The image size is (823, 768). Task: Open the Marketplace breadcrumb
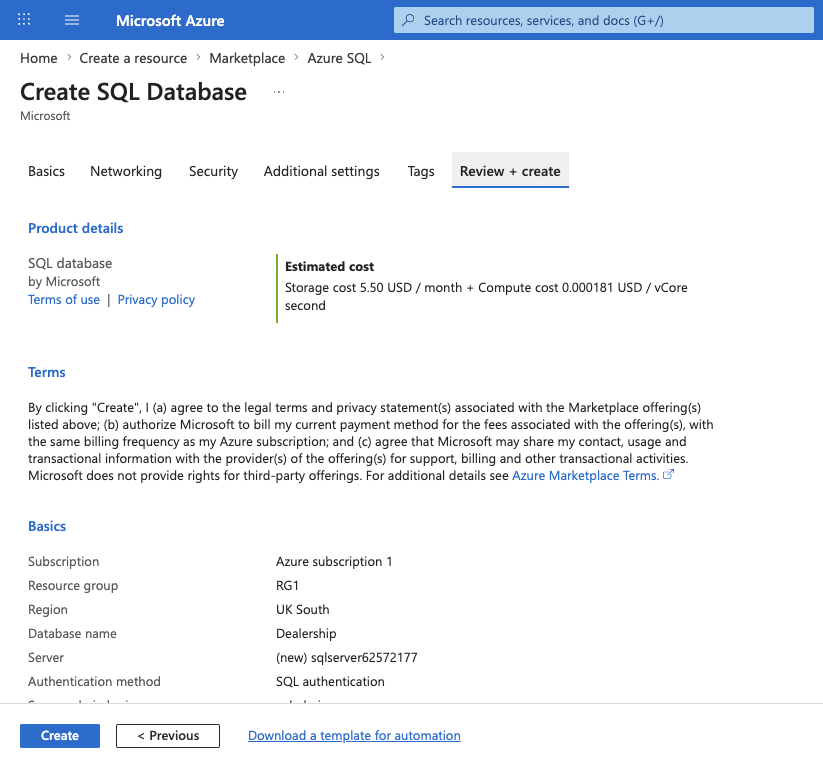[247, 58]
